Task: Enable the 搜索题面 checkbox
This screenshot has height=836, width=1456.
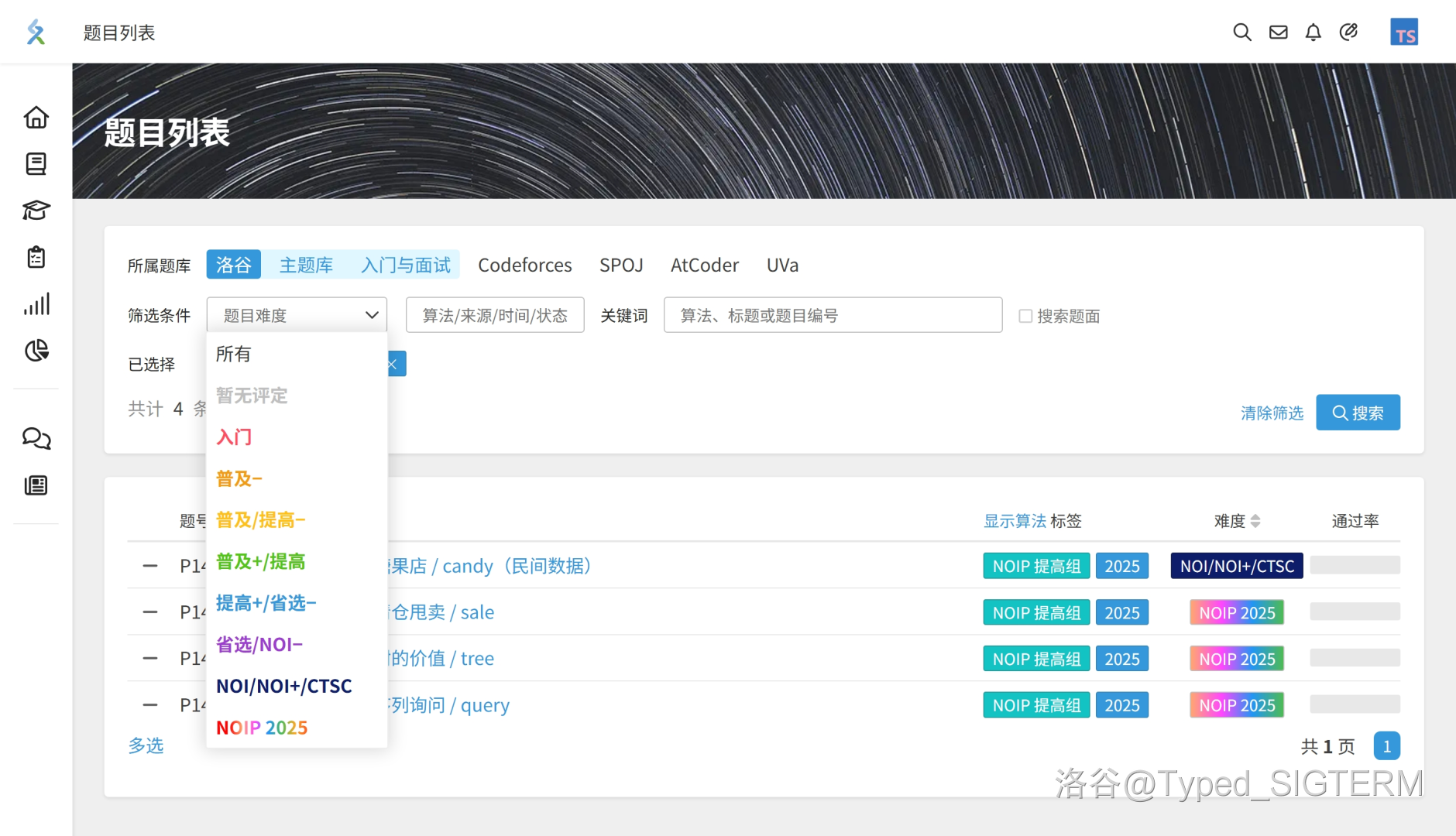Action: tap(1025, 316)
